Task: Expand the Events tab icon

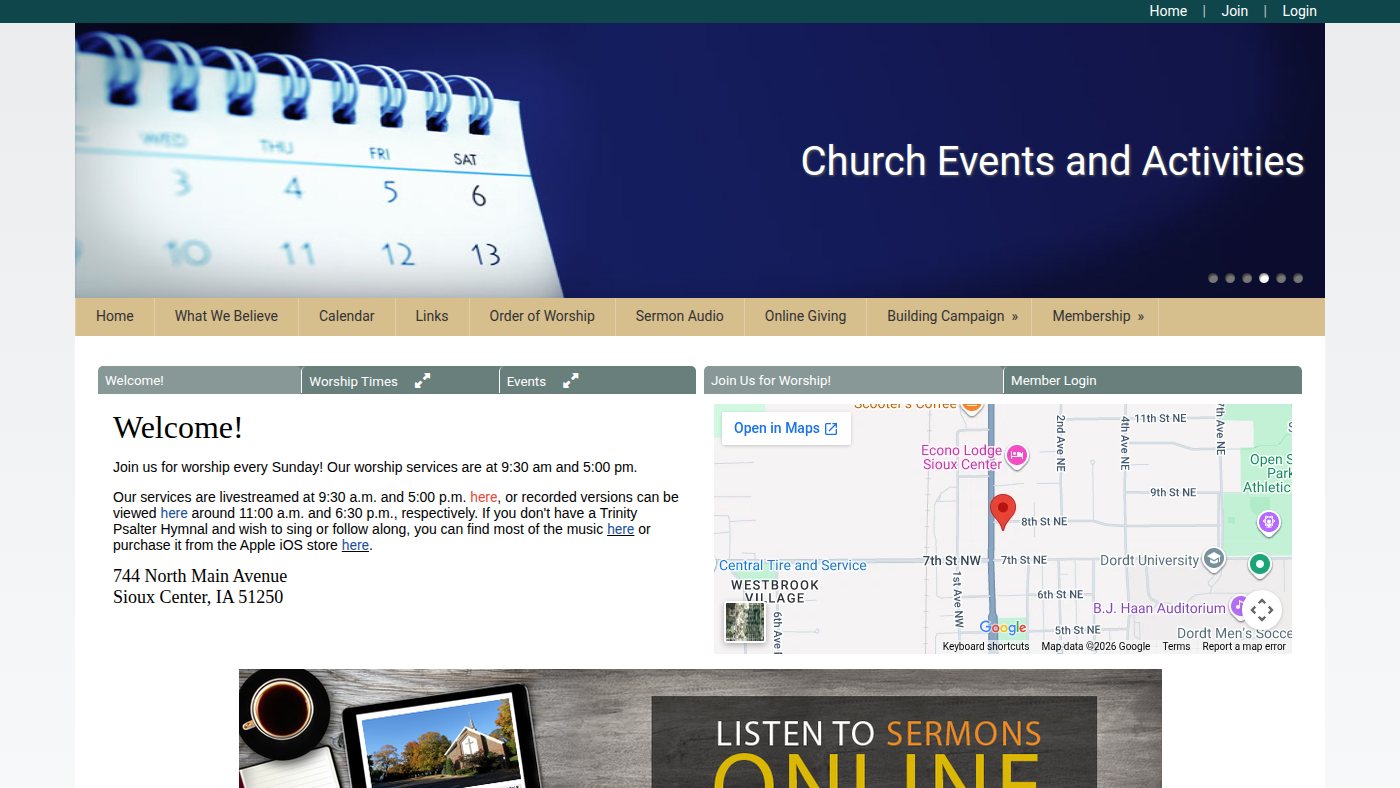Action: click(571, 380)
